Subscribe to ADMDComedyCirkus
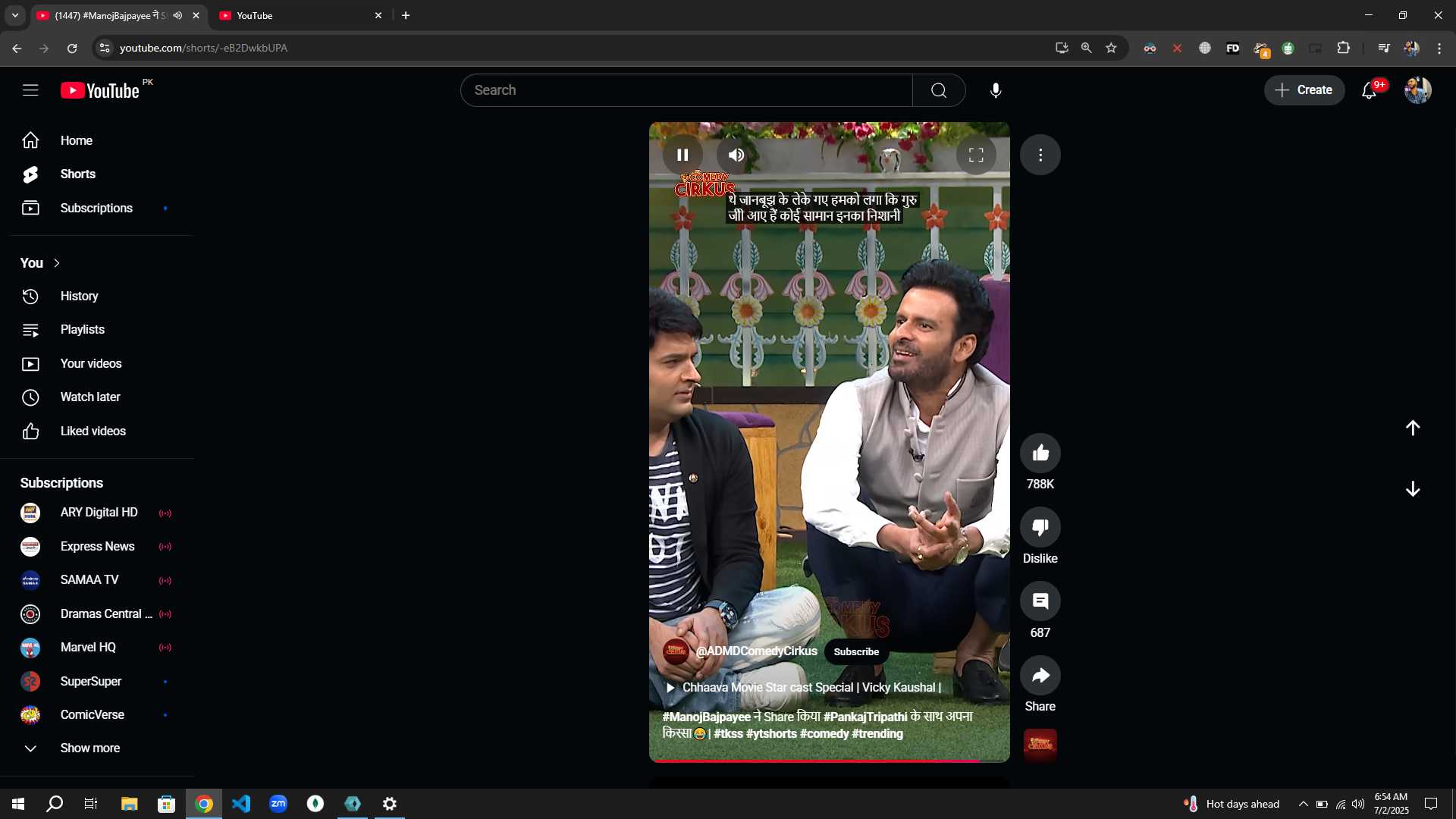This screenshot has height=819, width=1456. pos(856,651)
